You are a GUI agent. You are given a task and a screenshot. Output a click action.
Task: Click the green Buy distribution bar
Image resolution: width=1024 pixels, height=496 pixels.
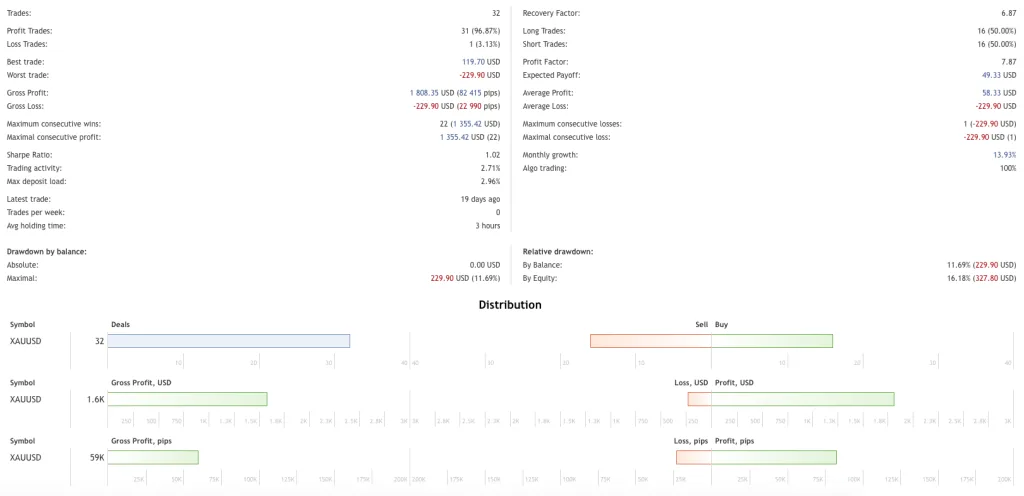point(772,341)
